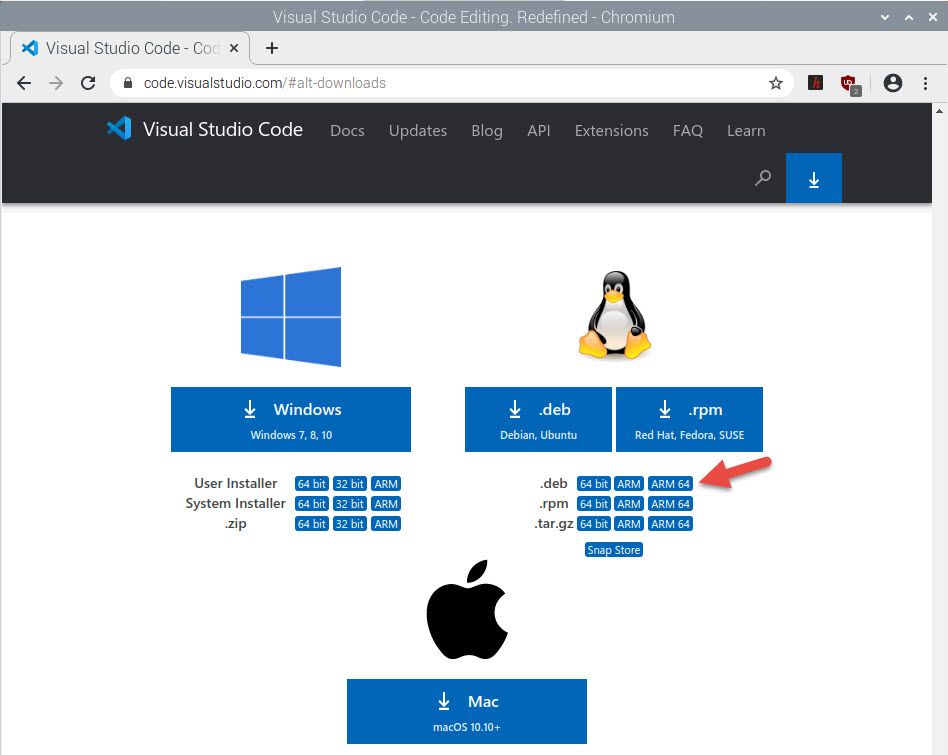This screenshot has width=948, height=755.
Task: Click Linux .tar.gz ARM link
Action: point(629,523)
